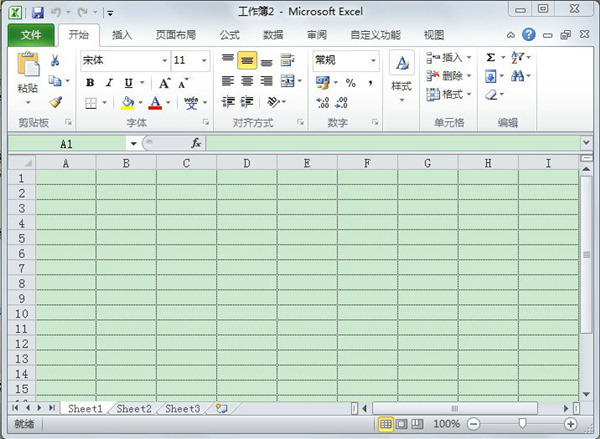Select column D header

(246, 163)
